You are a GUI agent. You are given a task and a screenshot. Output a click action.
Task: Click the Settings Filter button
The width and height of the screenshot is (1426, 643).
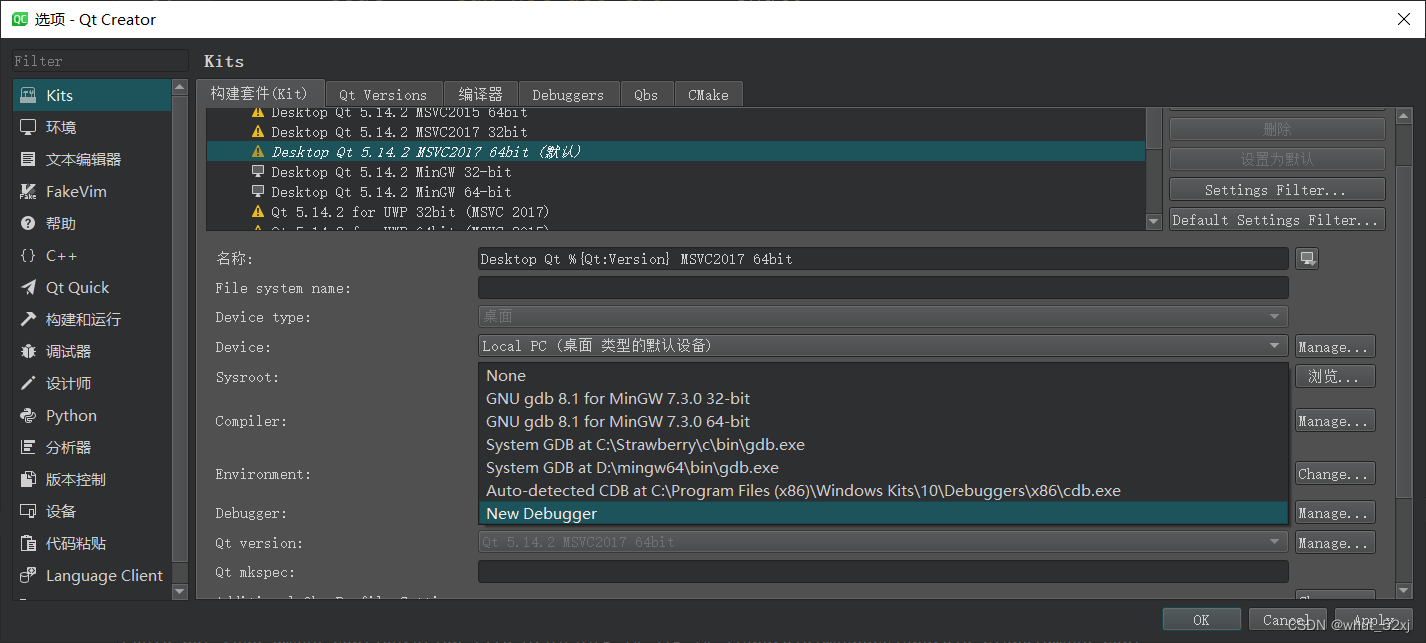[1277, 189]
